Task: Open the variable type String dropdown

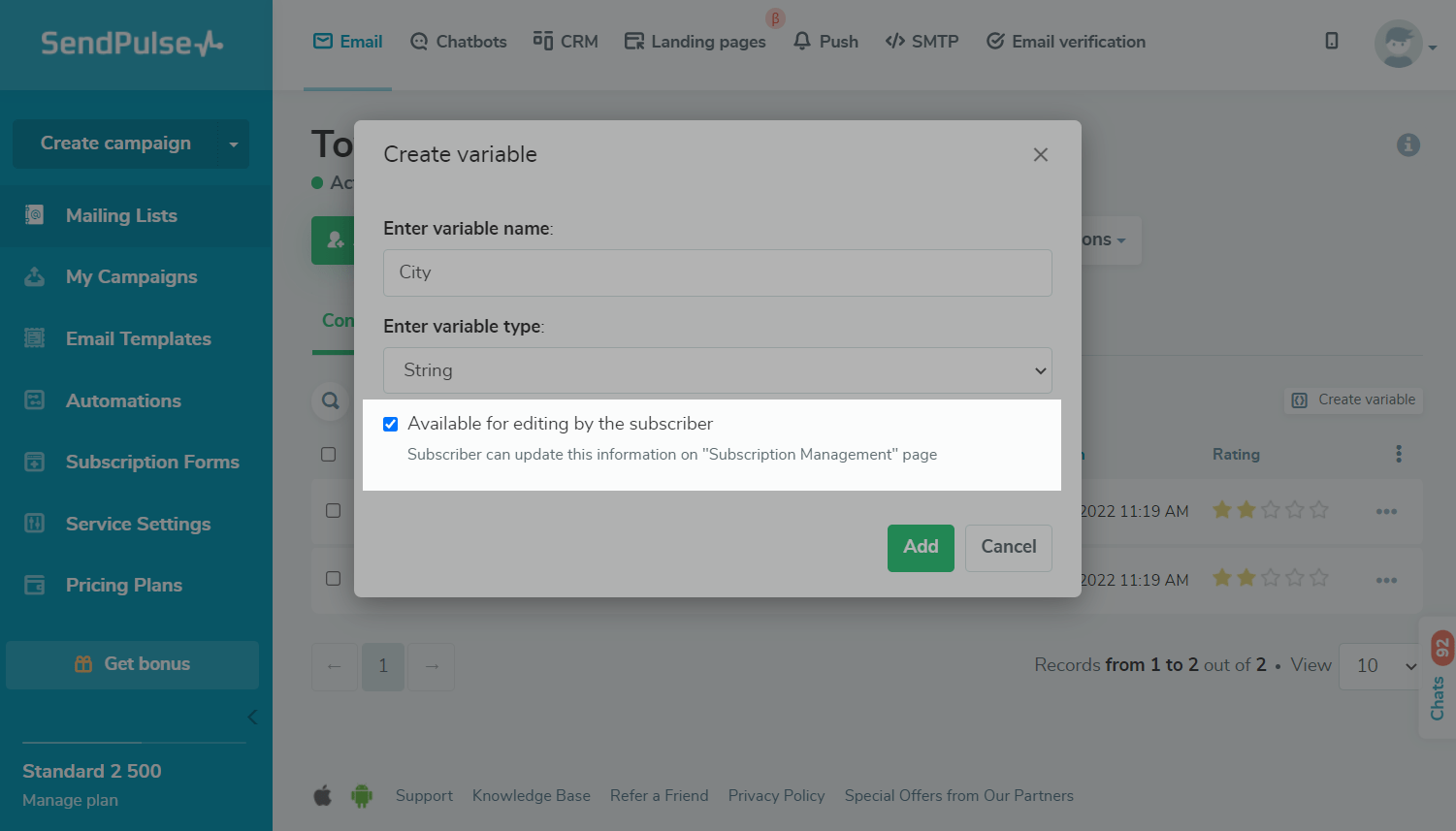Action: (718, 370)
